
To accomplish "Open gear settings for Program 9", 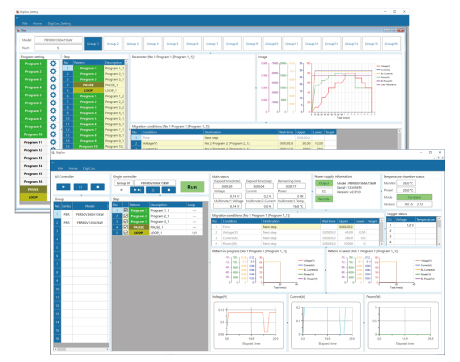I will 53,126.
